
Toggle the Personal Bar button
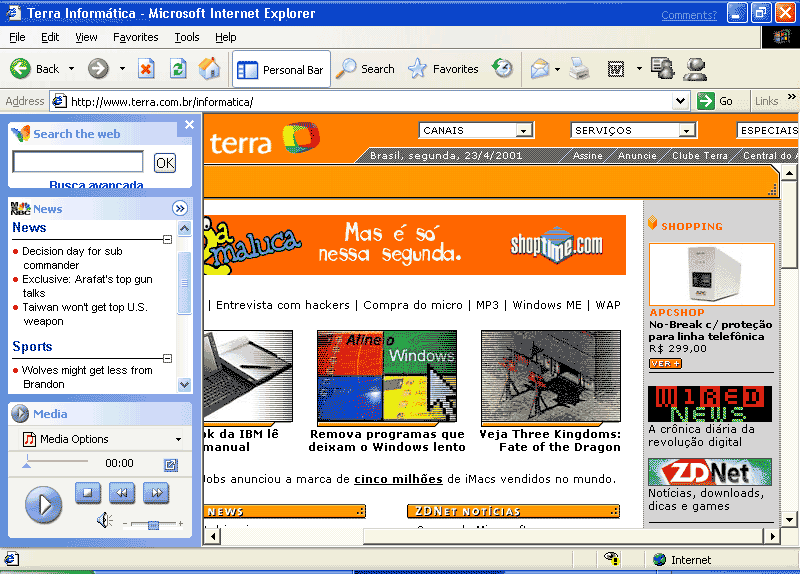(x=281, y=70)
